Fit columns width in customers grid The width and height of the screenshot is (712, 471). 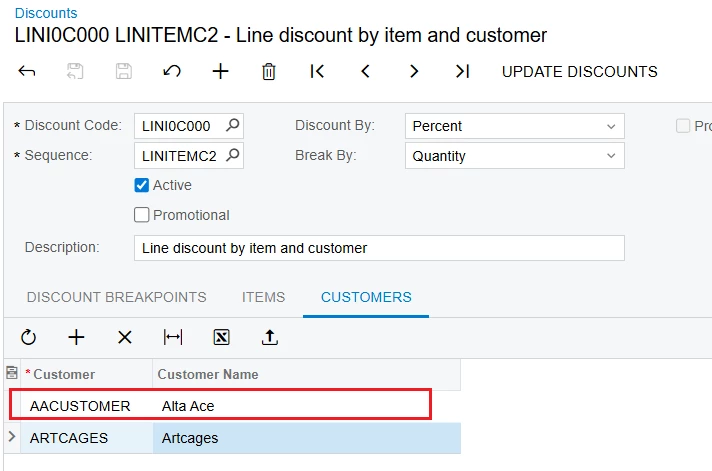click(x=173, y=338)
